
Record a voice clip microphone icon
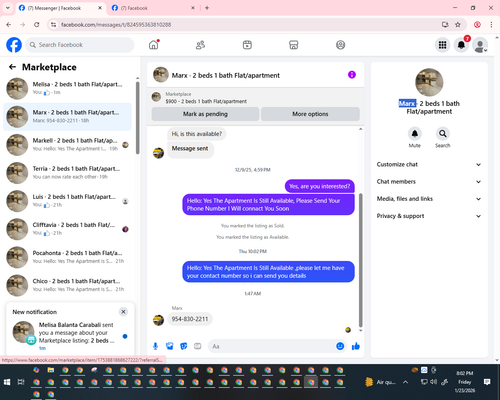tap(155, 346)
